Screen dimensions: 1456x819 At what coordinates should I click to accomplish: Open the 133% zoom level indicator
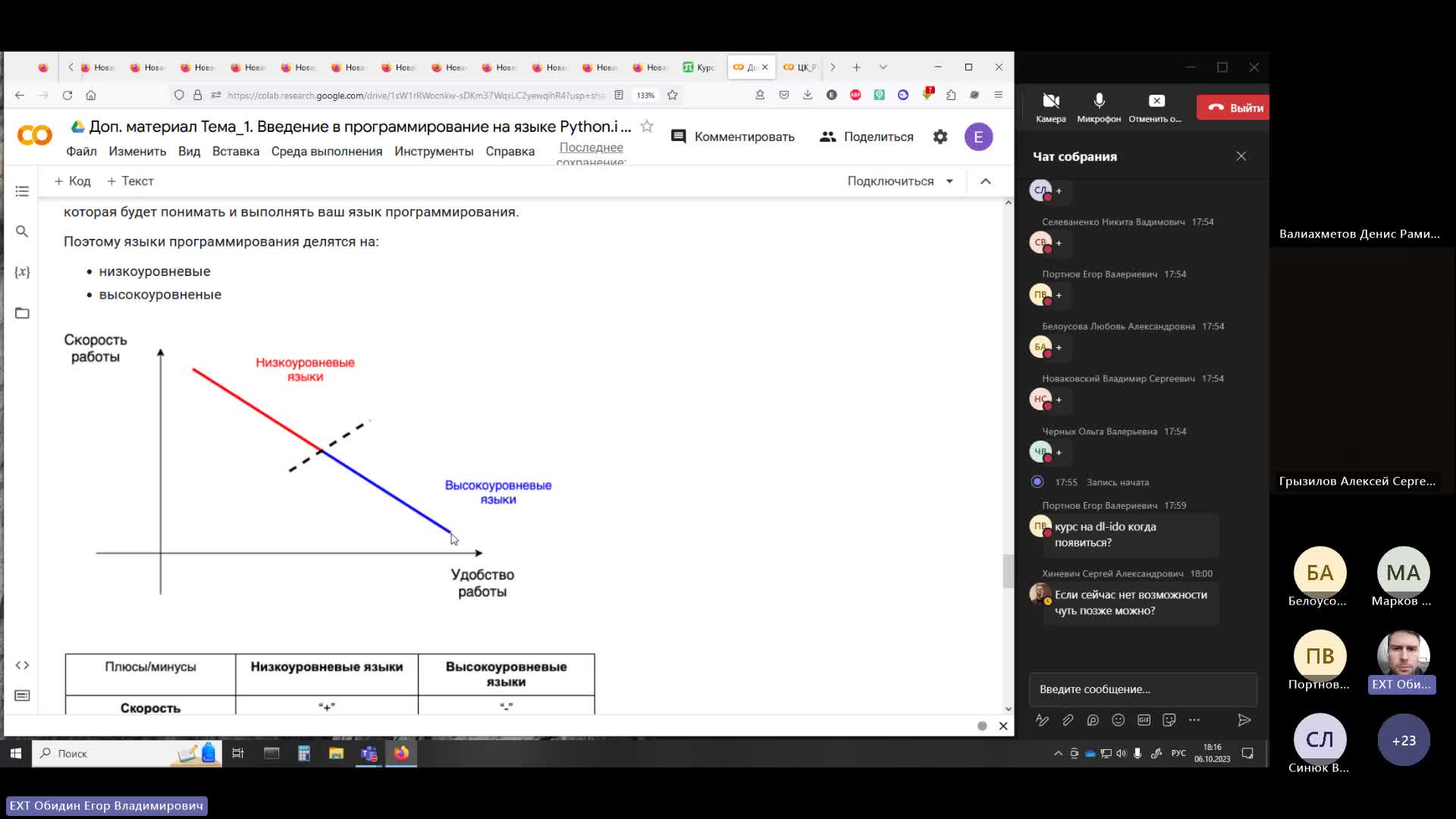(x=645, y=95)
